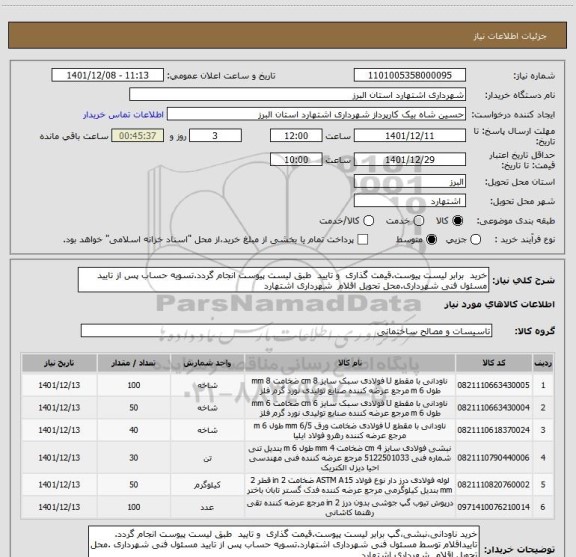The height and width of the screenshot is (557, 576).
Task: Choose the جزیی purchase process option
Action: [x=475, y=240]
